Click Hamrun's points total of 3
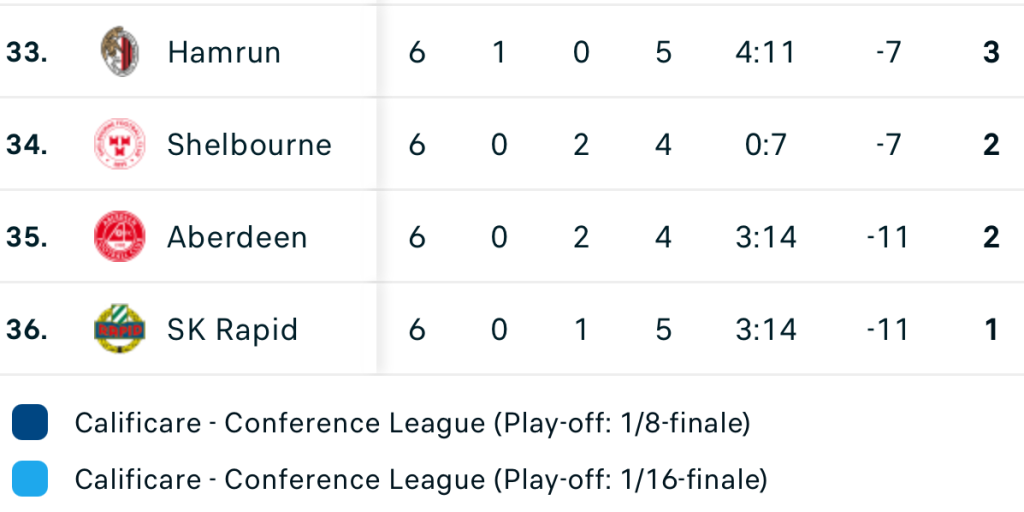This screenshot has height=512, width=1024. 991,52
